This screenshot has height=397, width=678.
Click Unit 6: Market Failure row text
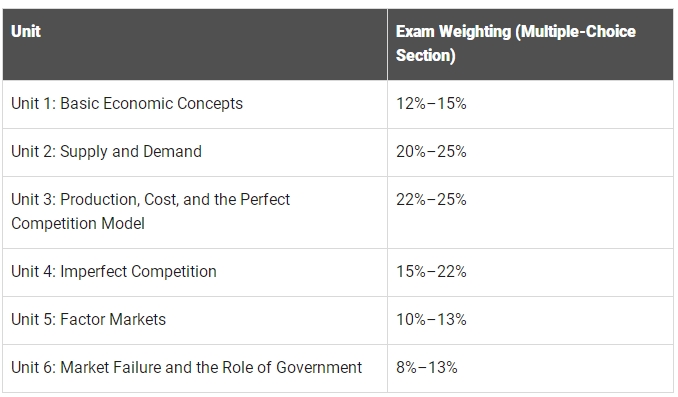tap(186, 368)
